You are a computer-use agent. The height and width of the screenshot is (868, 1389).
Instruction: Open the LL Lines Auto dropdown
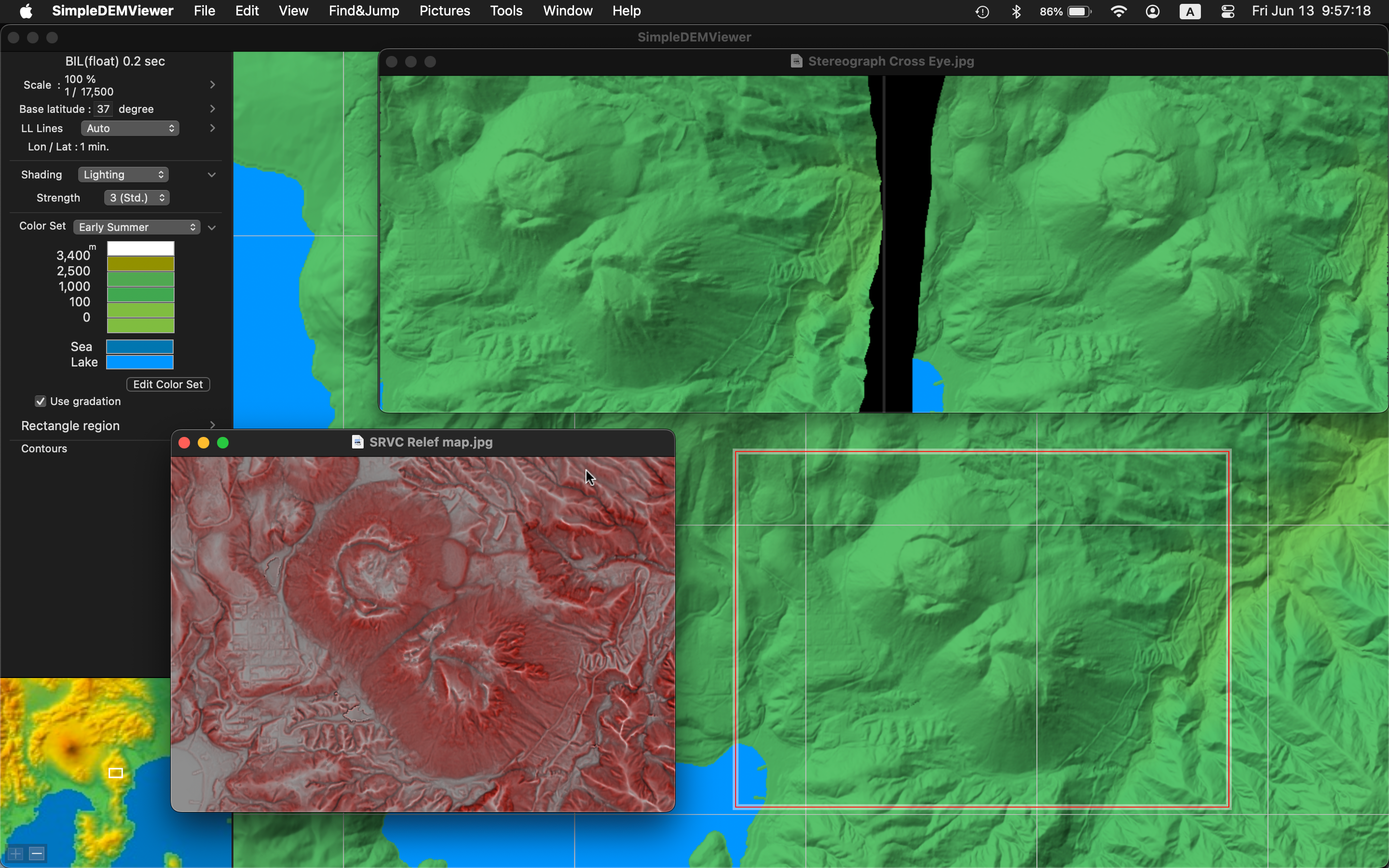click(130, 128)
